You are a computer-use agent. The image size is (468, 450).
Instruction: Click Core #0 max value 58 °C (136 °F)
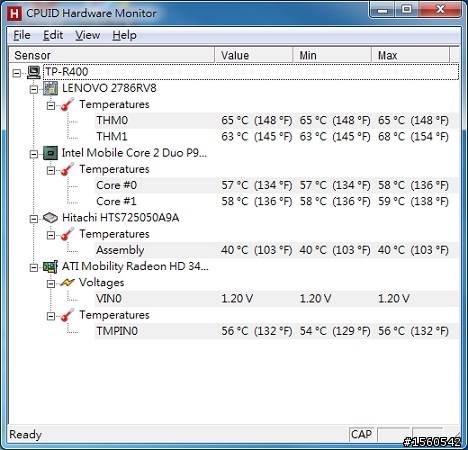413,185
